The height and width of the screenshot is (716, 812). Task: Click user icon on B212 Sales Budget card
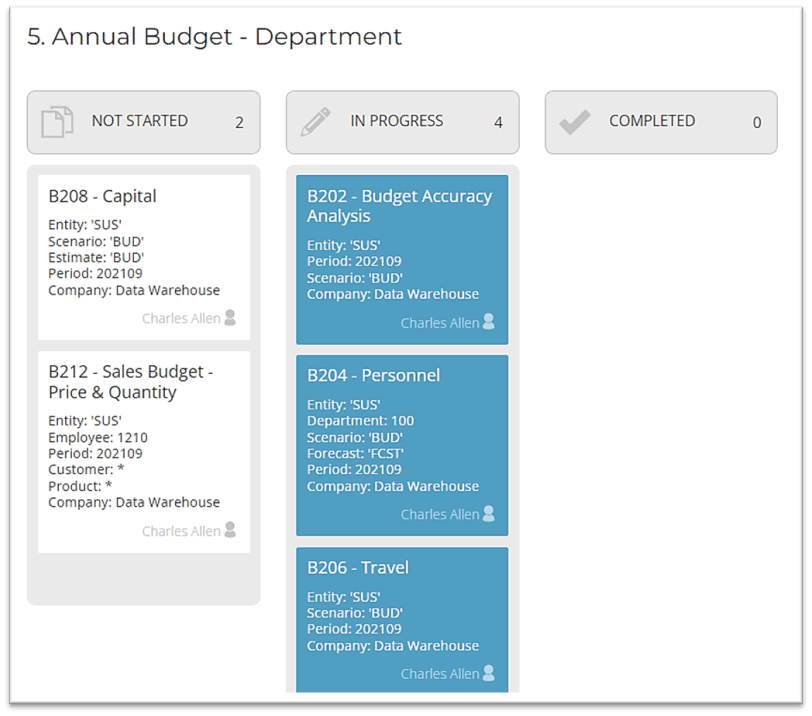230,530
